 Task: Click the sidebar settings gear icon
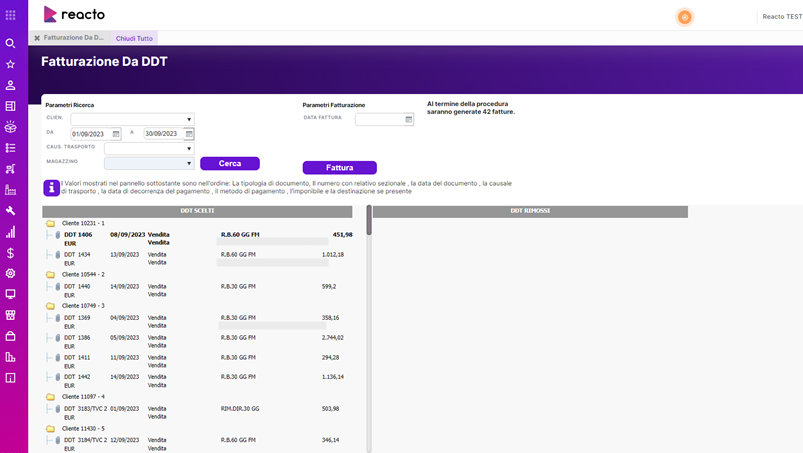pyautogui.click(x=10, y=273)
